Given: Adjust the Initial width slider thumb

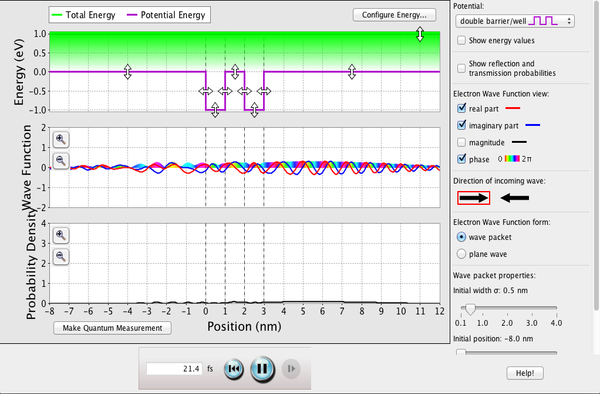Looking at the screenshot, I should 470,309.
